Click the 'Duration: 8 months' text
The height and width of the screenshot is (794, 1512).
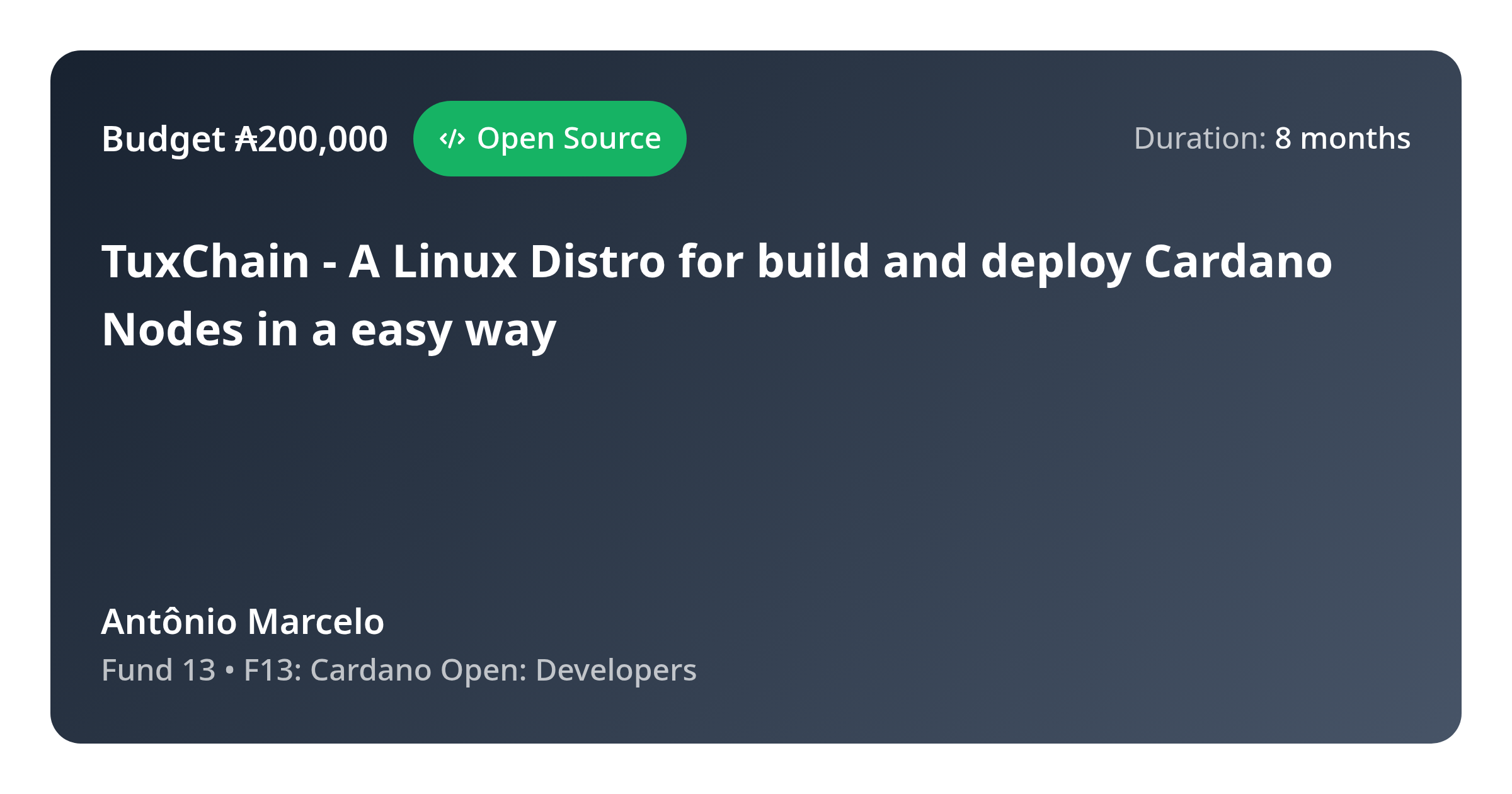[1272, 139]
